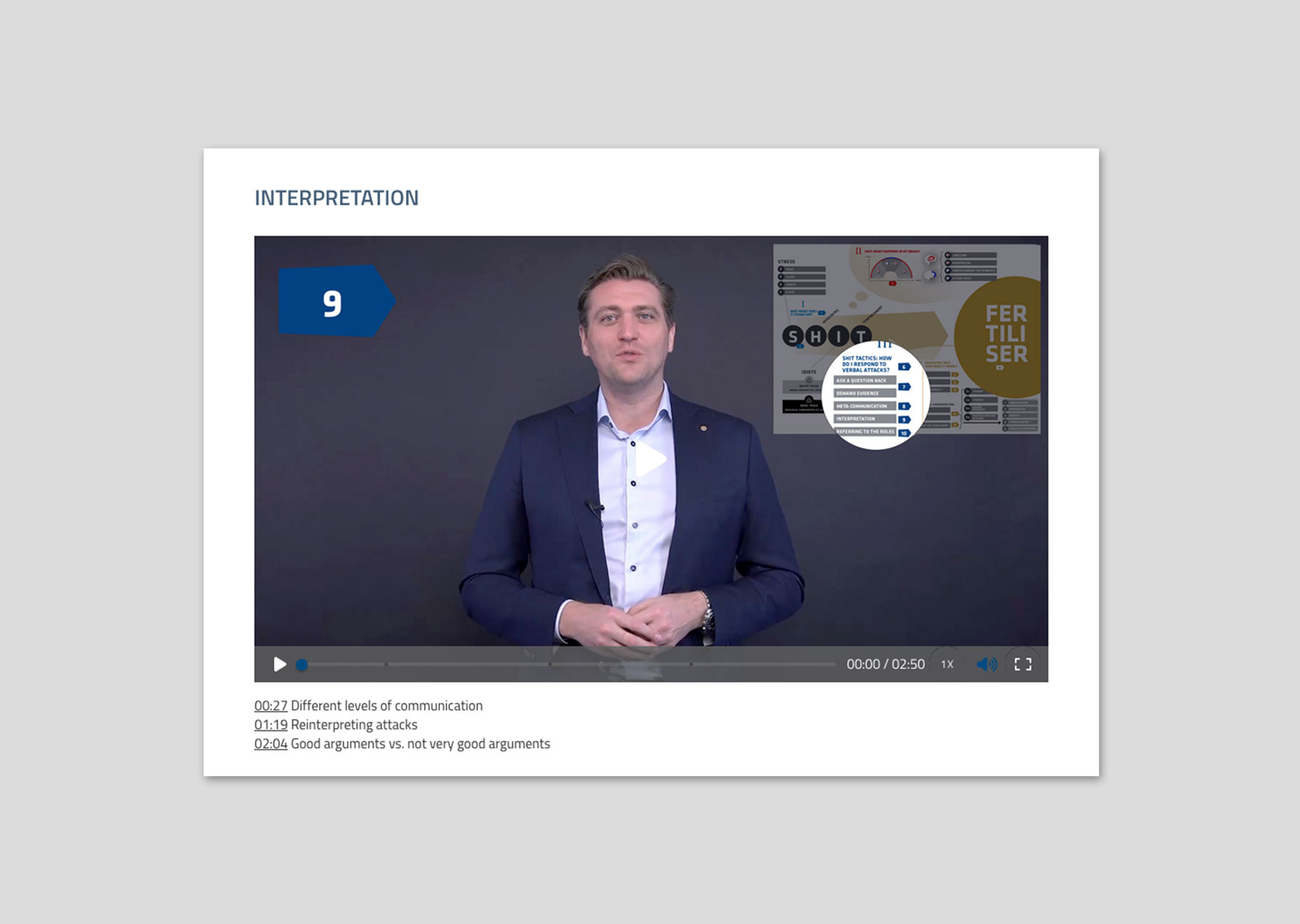The width and height of the screenshot is (1300, 924).
Task: Jump to 02:04 timestamp link
Action: 271,743
